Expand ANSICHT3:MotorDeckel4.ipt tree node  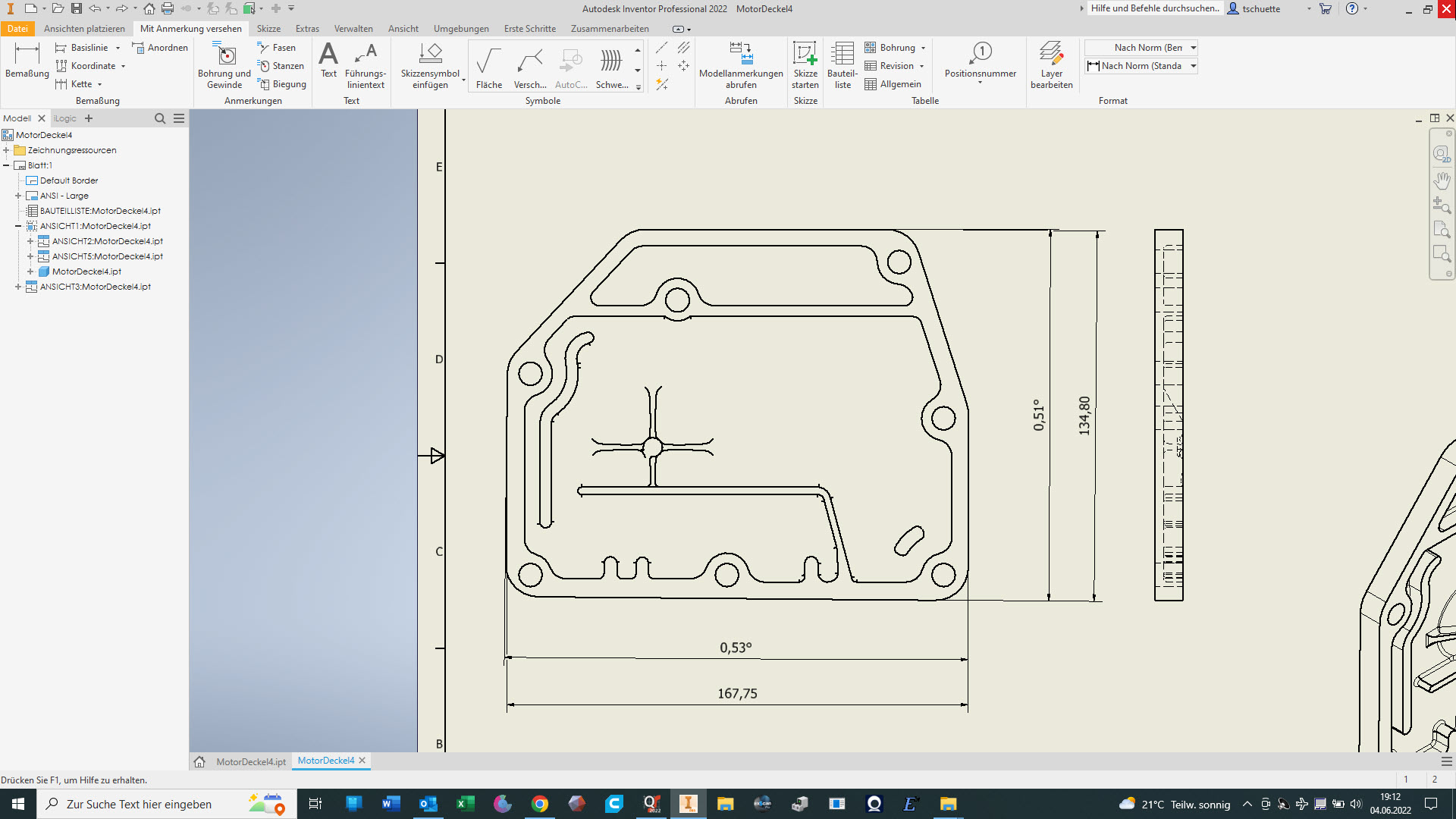click(x=18, y=287)
